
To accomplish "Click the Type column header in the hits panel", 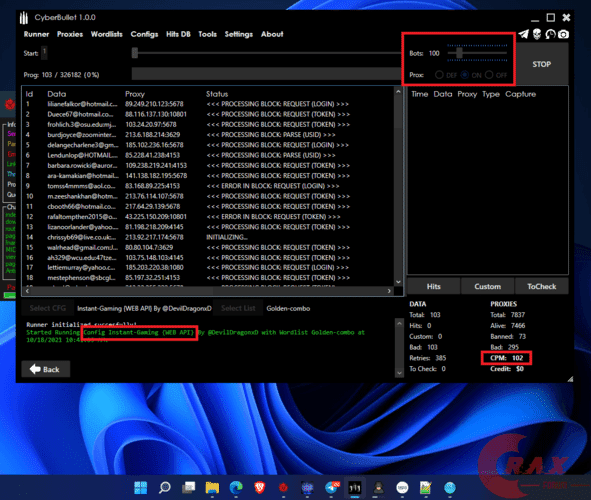I will point(491,94).
